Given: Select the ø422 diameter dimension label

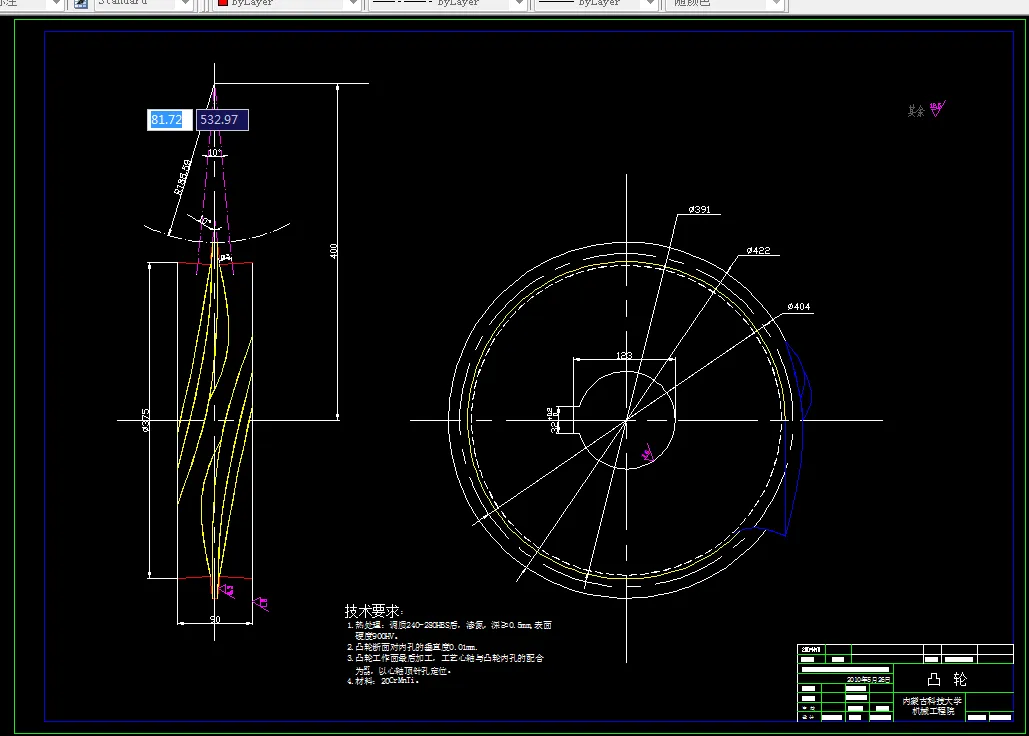Looking at the screenshot, I should point(759,250).
